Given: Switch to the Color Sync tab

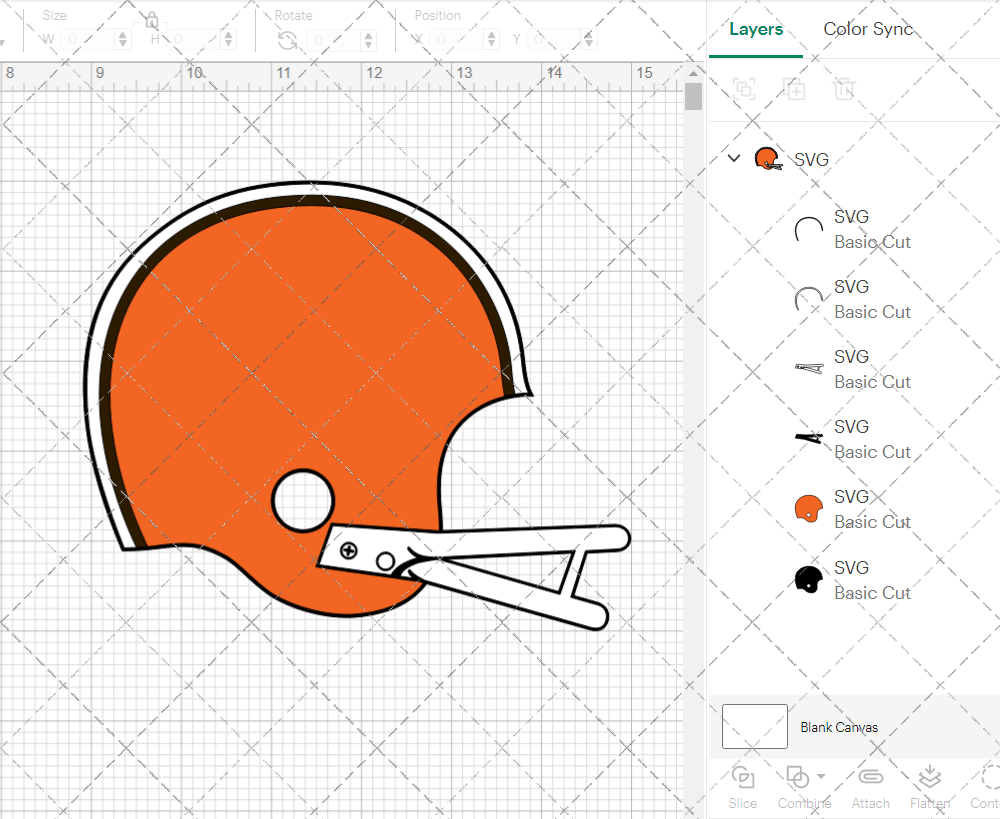Looking at the screenshot, I should [868, 29].
